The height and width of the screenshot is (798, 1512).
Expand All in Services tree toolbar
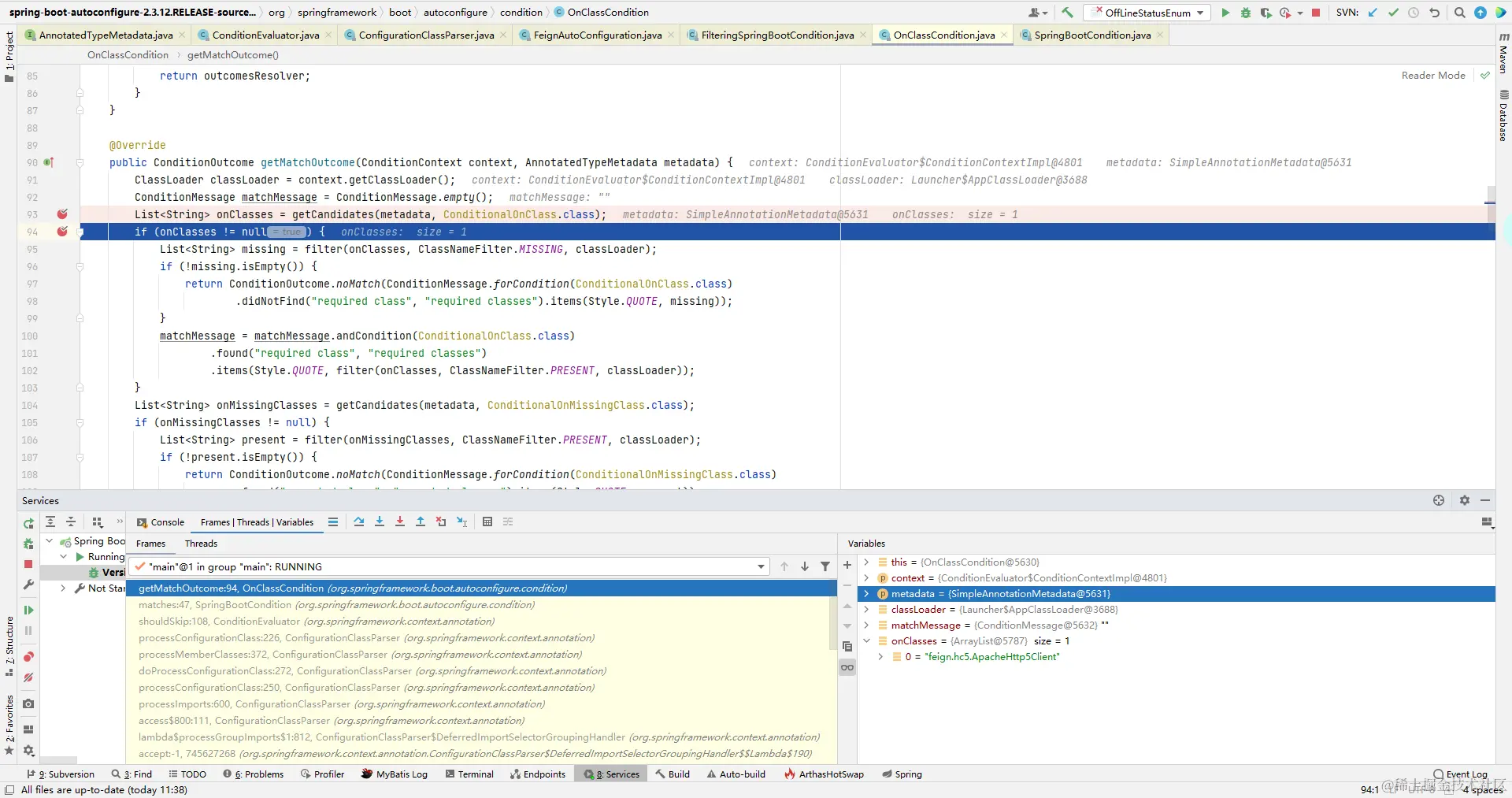pyautogui.click(x=50, y=521)
